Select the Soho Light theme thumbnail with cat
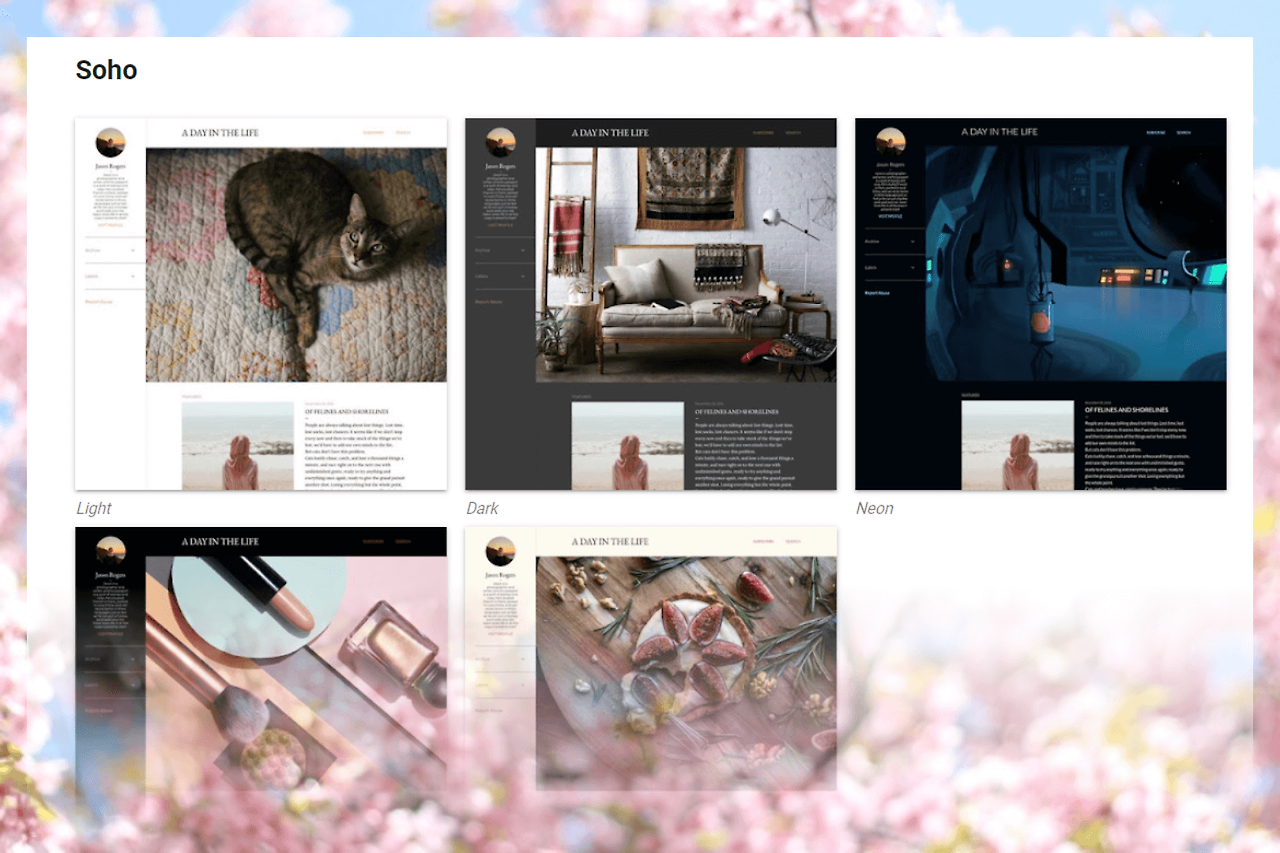 261,304
